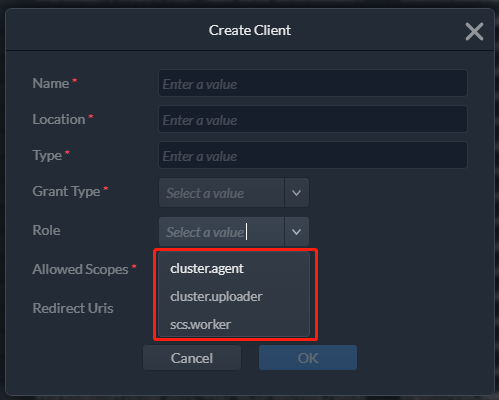Click the Location field label

[x=59, y=119]
